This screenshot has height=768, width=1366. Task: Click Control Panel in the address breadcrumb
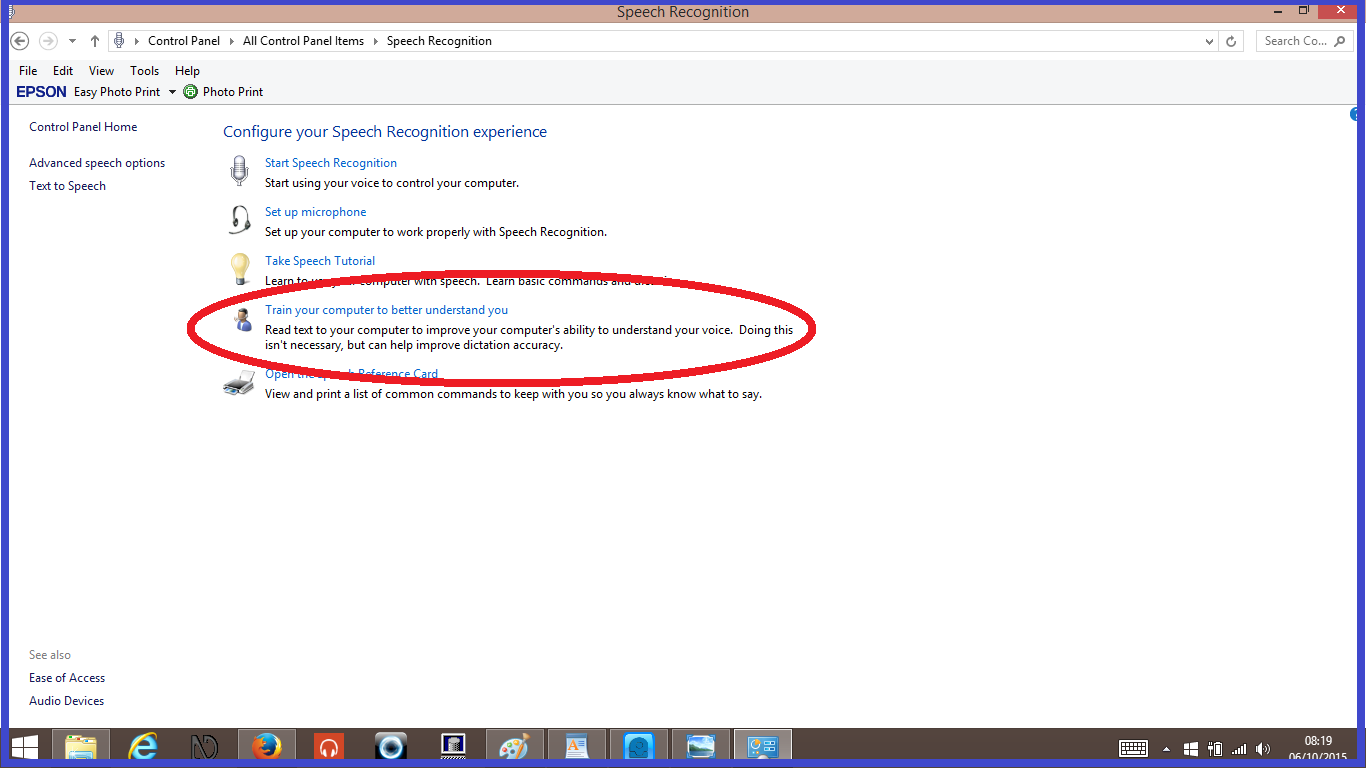[x=184, y=41]
